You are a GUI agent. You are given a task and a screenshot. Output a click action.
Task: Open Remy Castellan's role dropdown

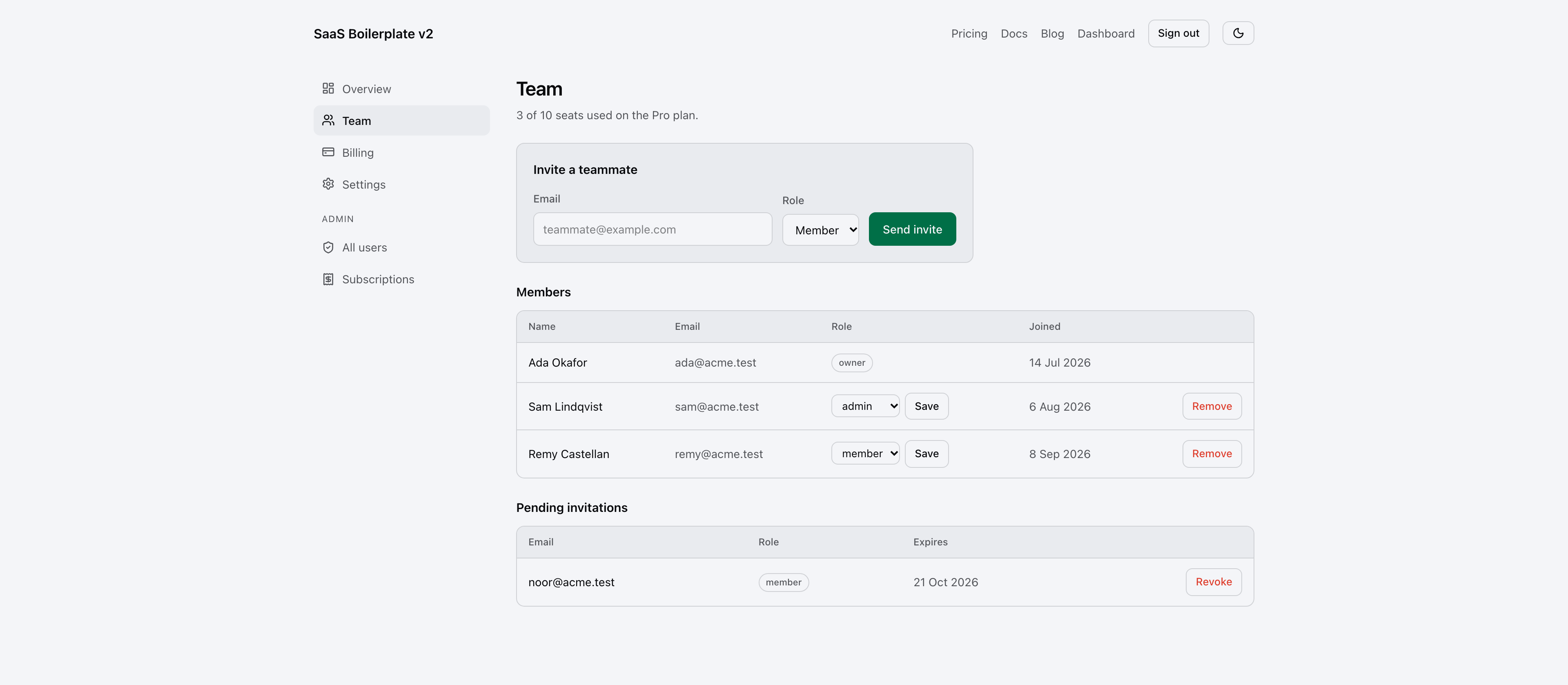(x=866, y=454)
